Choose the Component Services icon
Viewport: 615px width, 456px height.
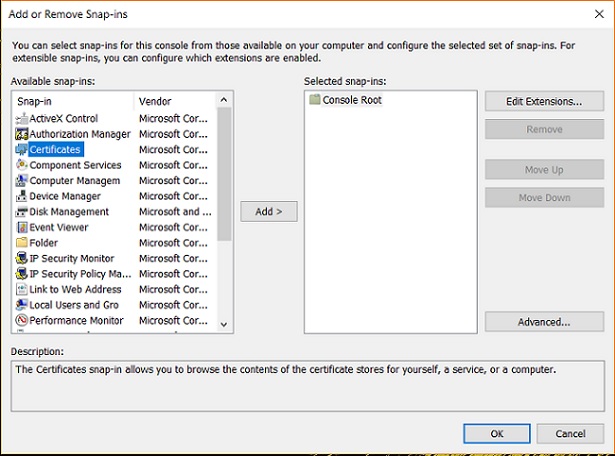click(22, 165)
